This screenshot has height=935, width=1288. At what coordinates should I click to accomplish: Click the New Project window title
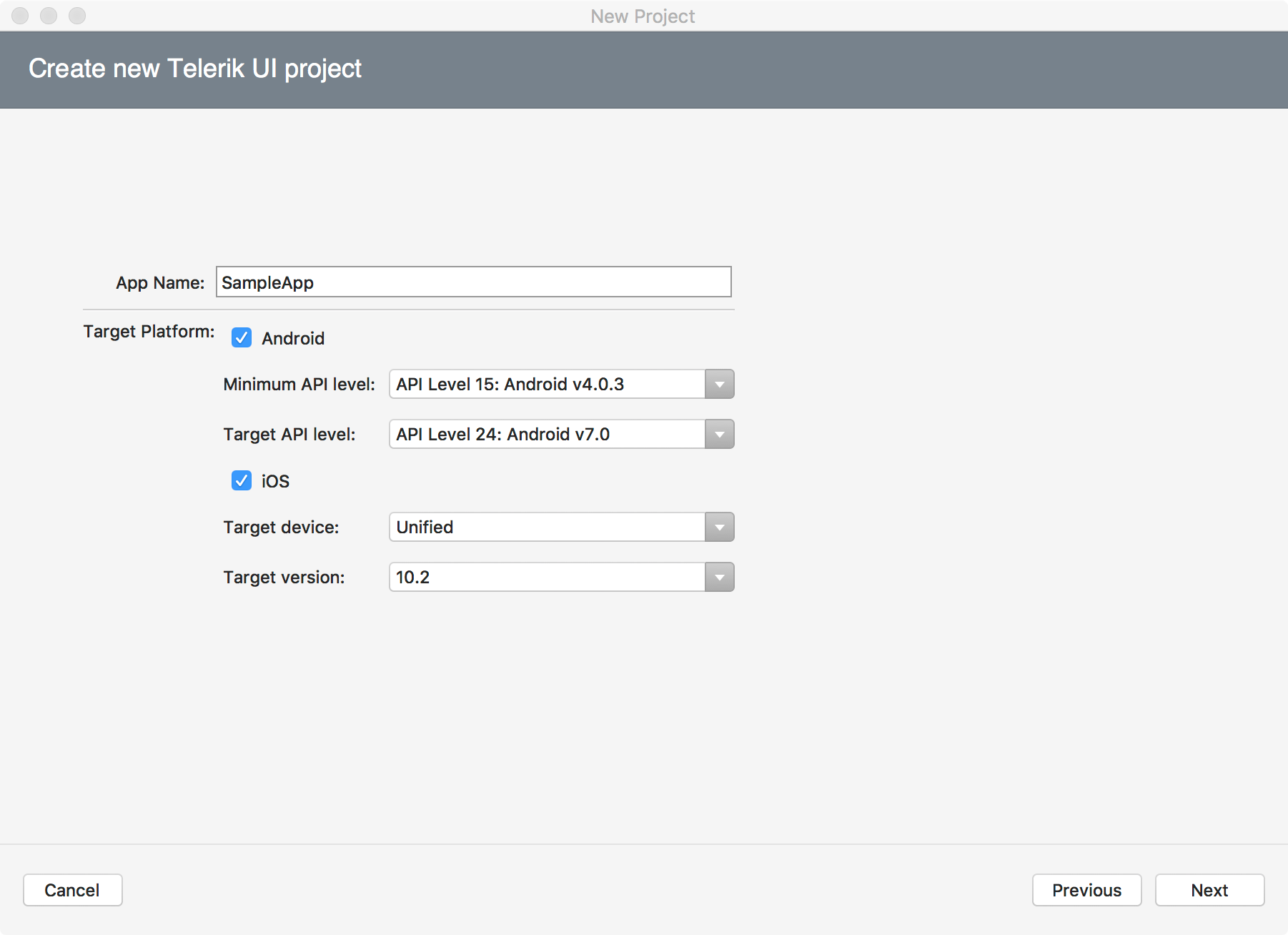point(643,16)
